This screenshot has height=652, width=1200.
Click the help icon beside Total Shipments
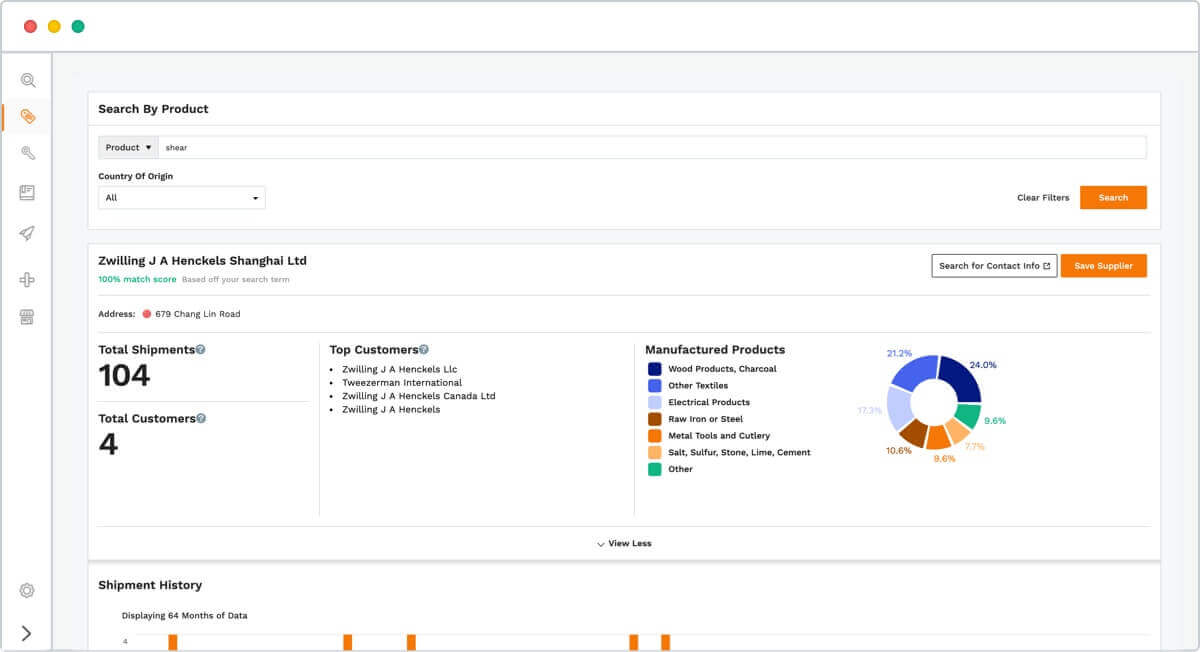pos(201,350)
